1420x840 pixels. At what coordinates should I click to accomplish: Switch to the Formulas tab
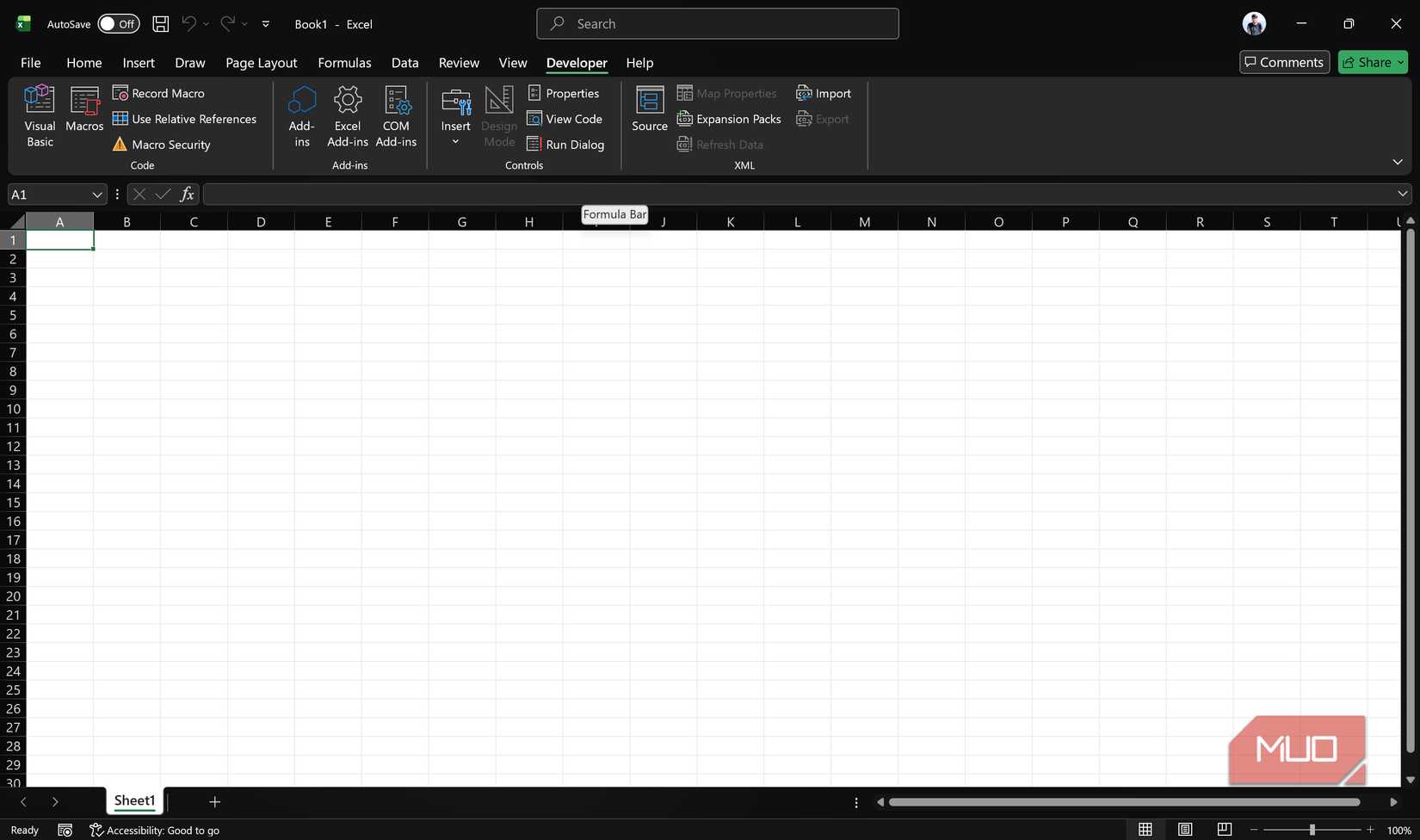coord(344,62)
